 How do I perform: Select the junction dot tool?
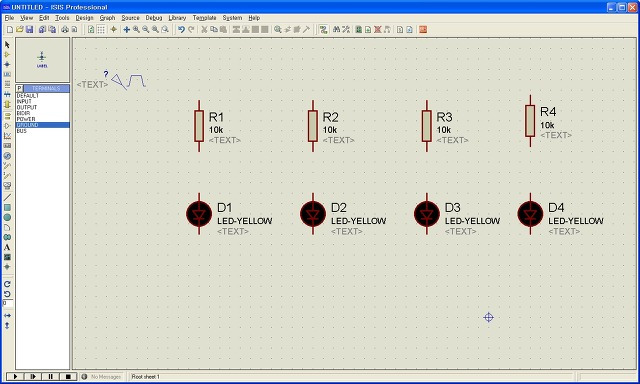pos(7,64)
